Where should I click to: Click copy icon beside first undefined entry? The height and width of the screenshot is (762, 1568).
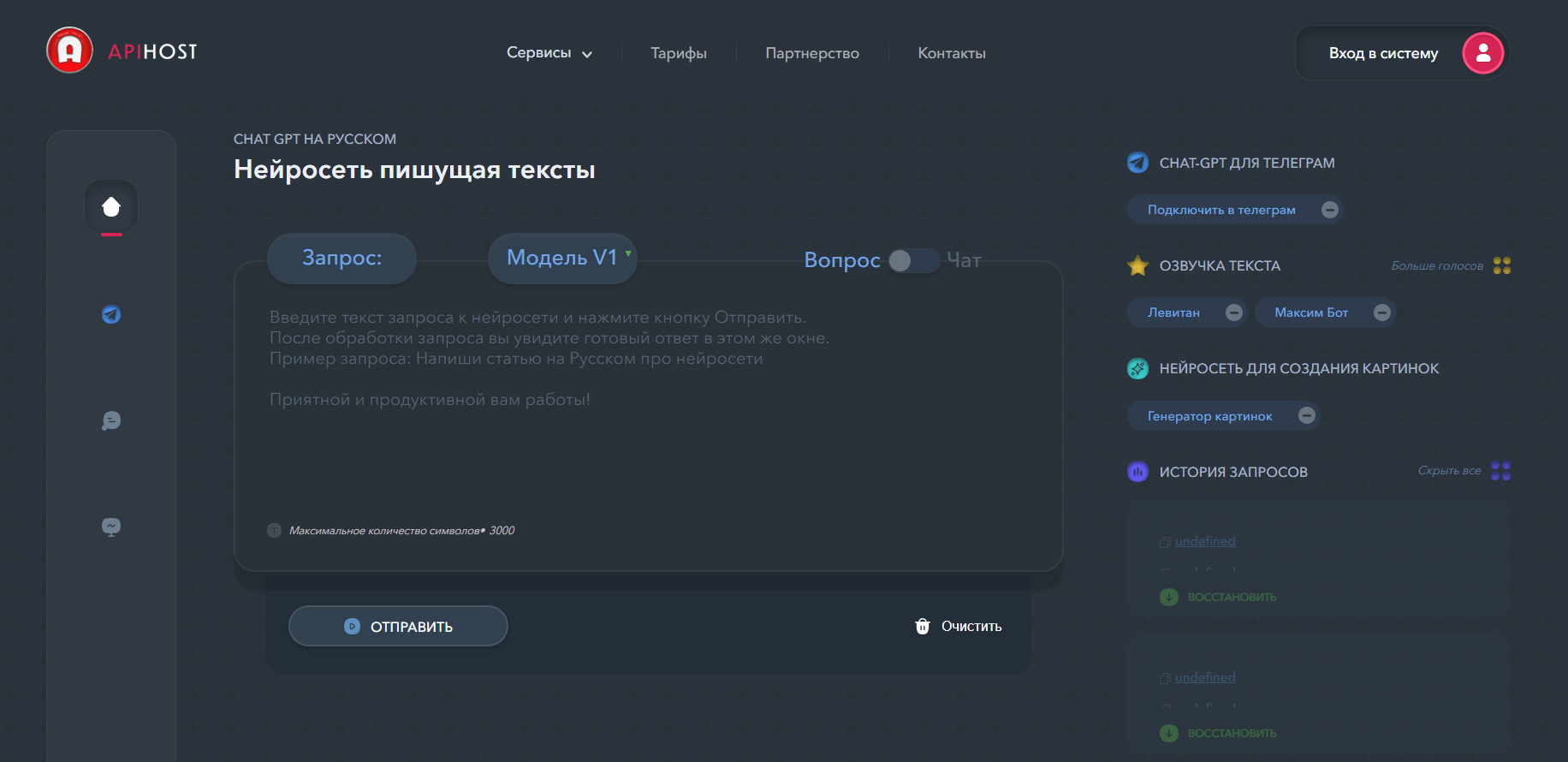(1165, 542)
